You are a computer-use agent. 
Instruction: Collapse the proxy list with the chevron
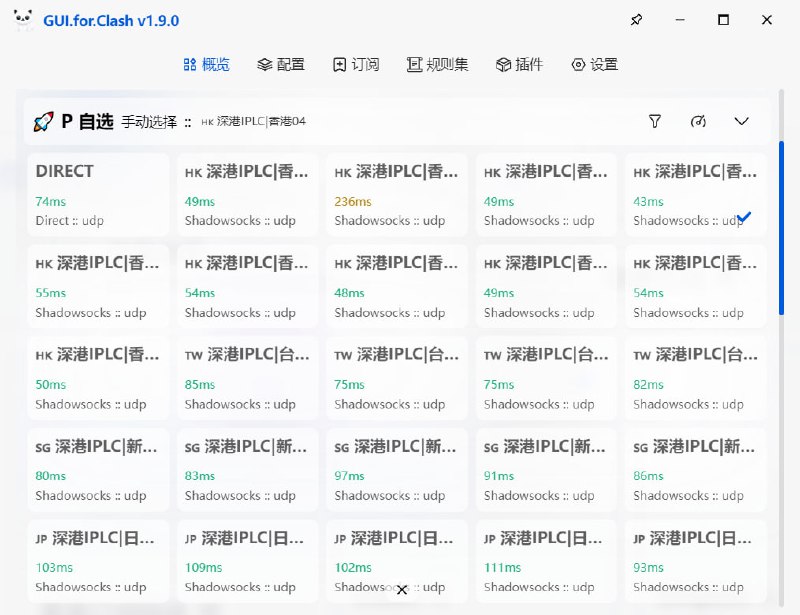coord(741,121)
